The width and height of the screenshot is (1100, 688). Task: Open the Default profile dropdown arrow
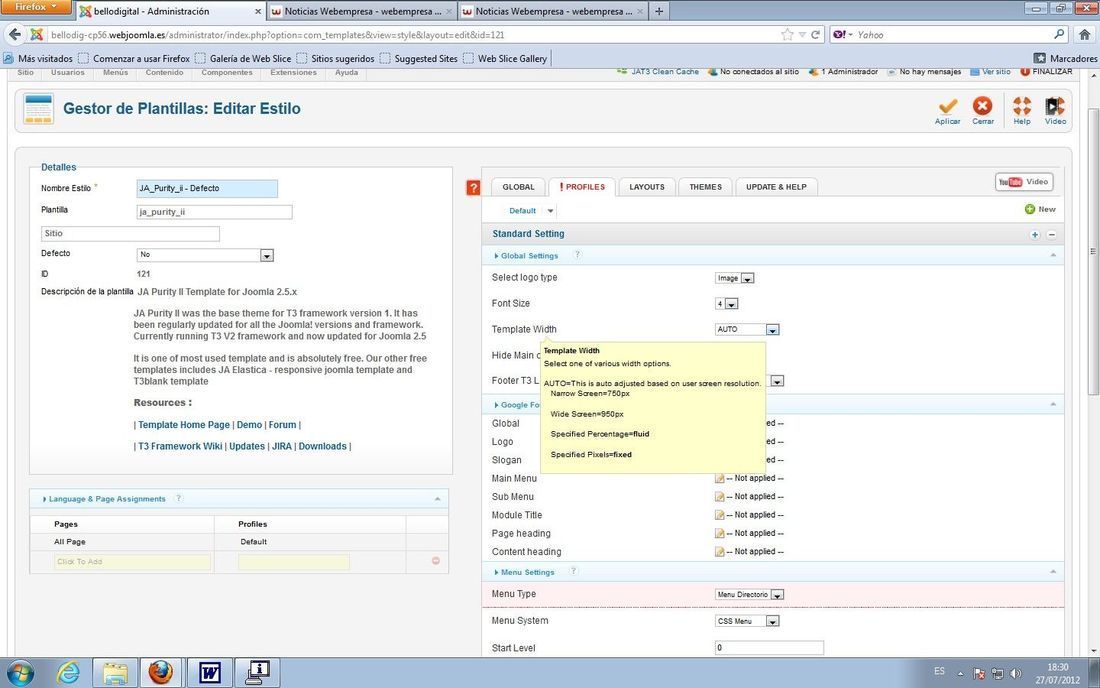551,210
